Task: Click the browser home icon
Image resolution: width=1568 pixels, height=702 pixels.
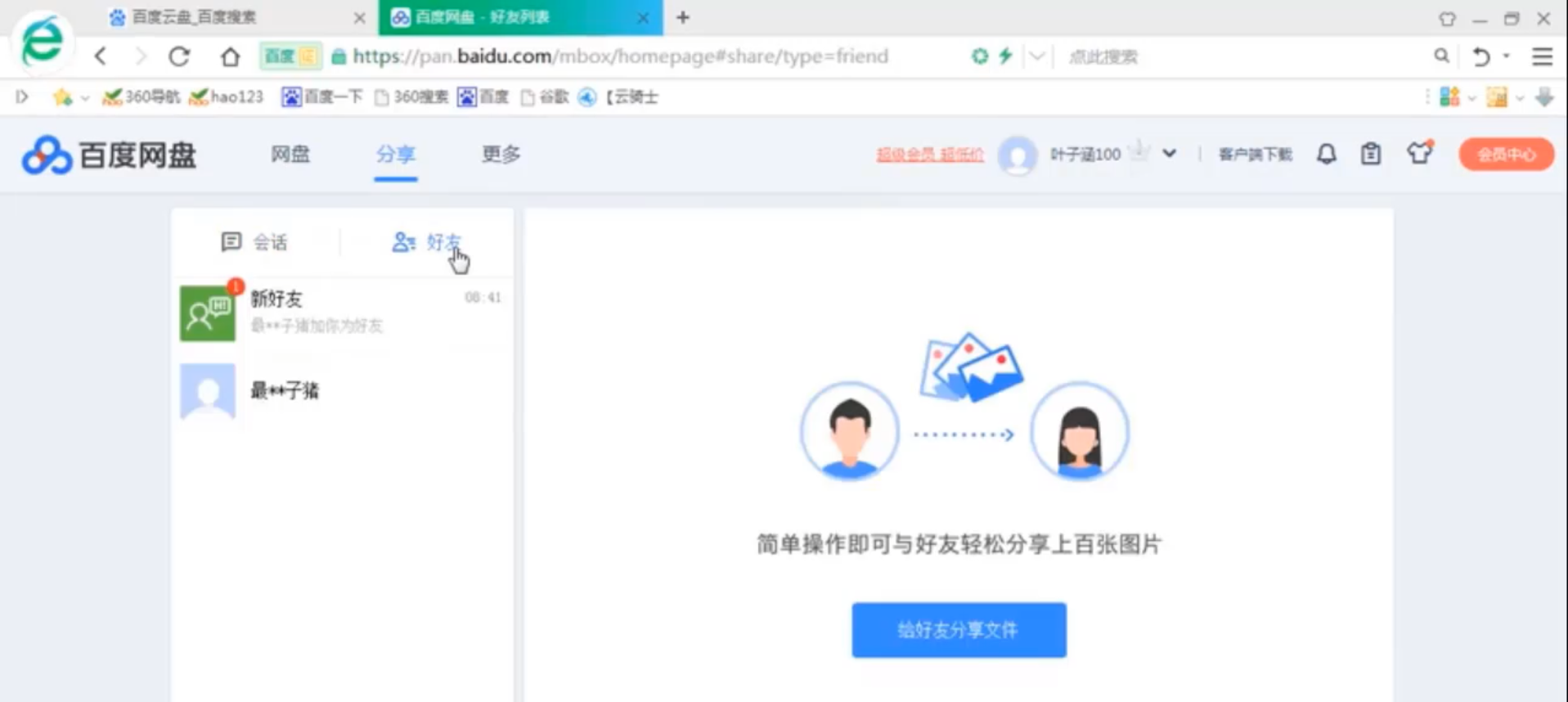Action: (230, 56)
